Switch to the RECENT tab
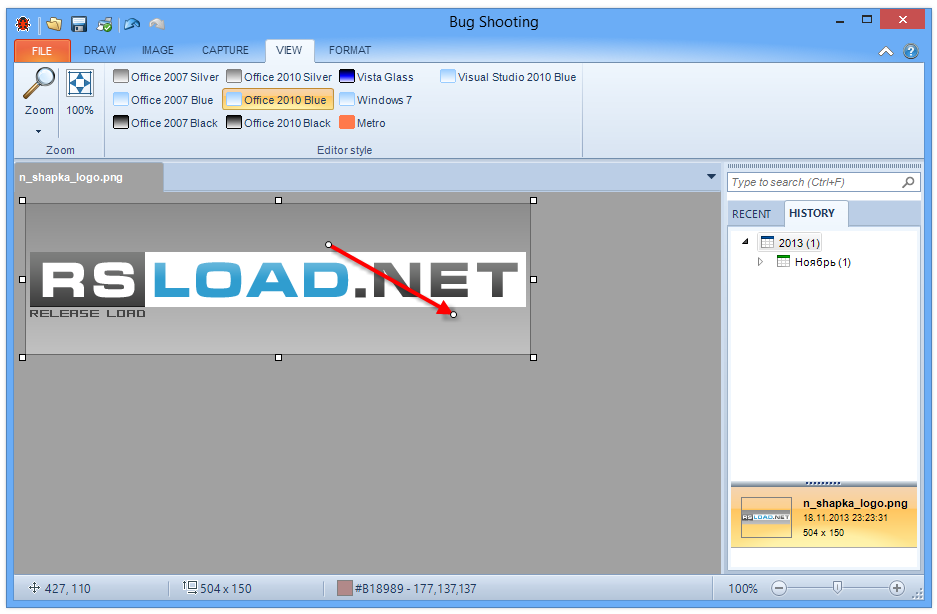This screenshot has height=614, width=937. point(751,214)
